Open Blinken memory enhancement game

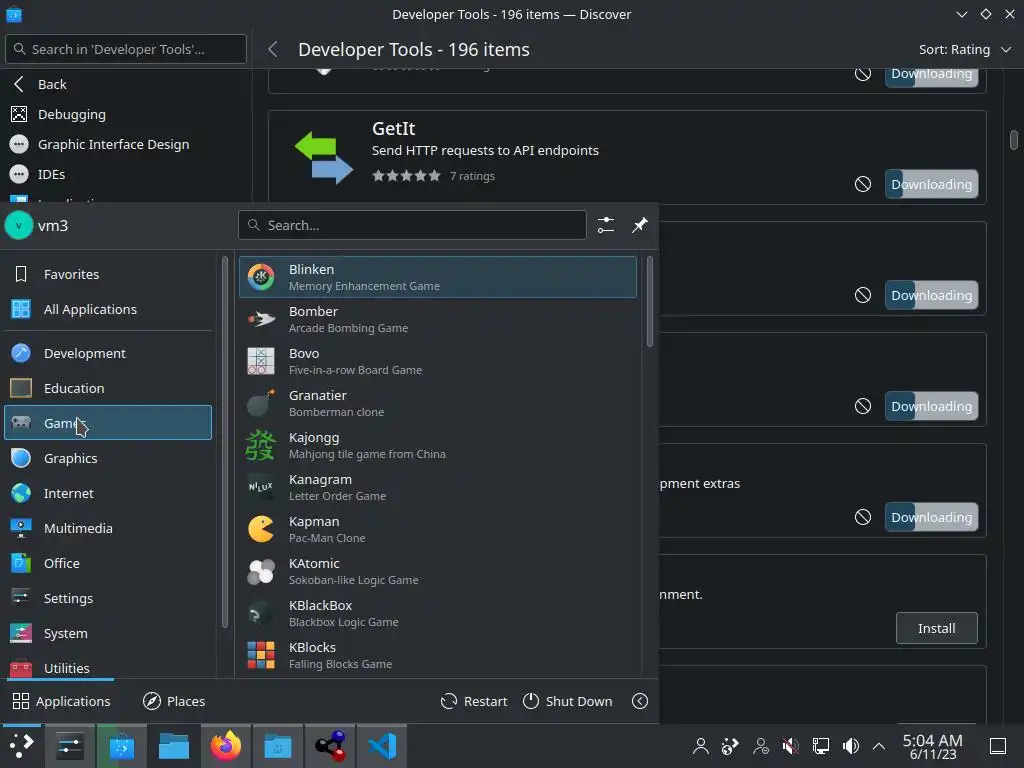point(438,277)
